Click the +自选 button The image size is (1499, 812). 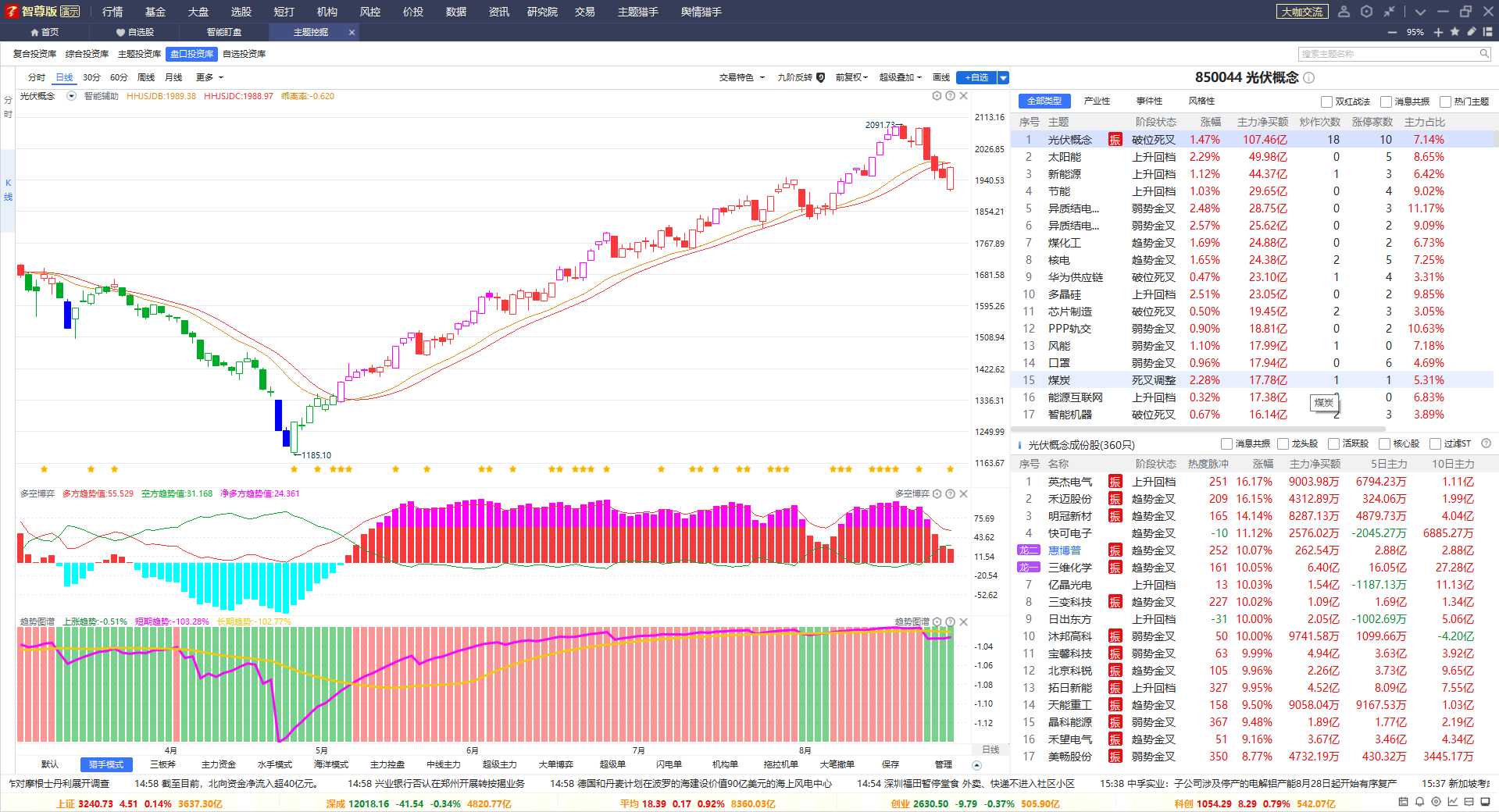[976, 77]
